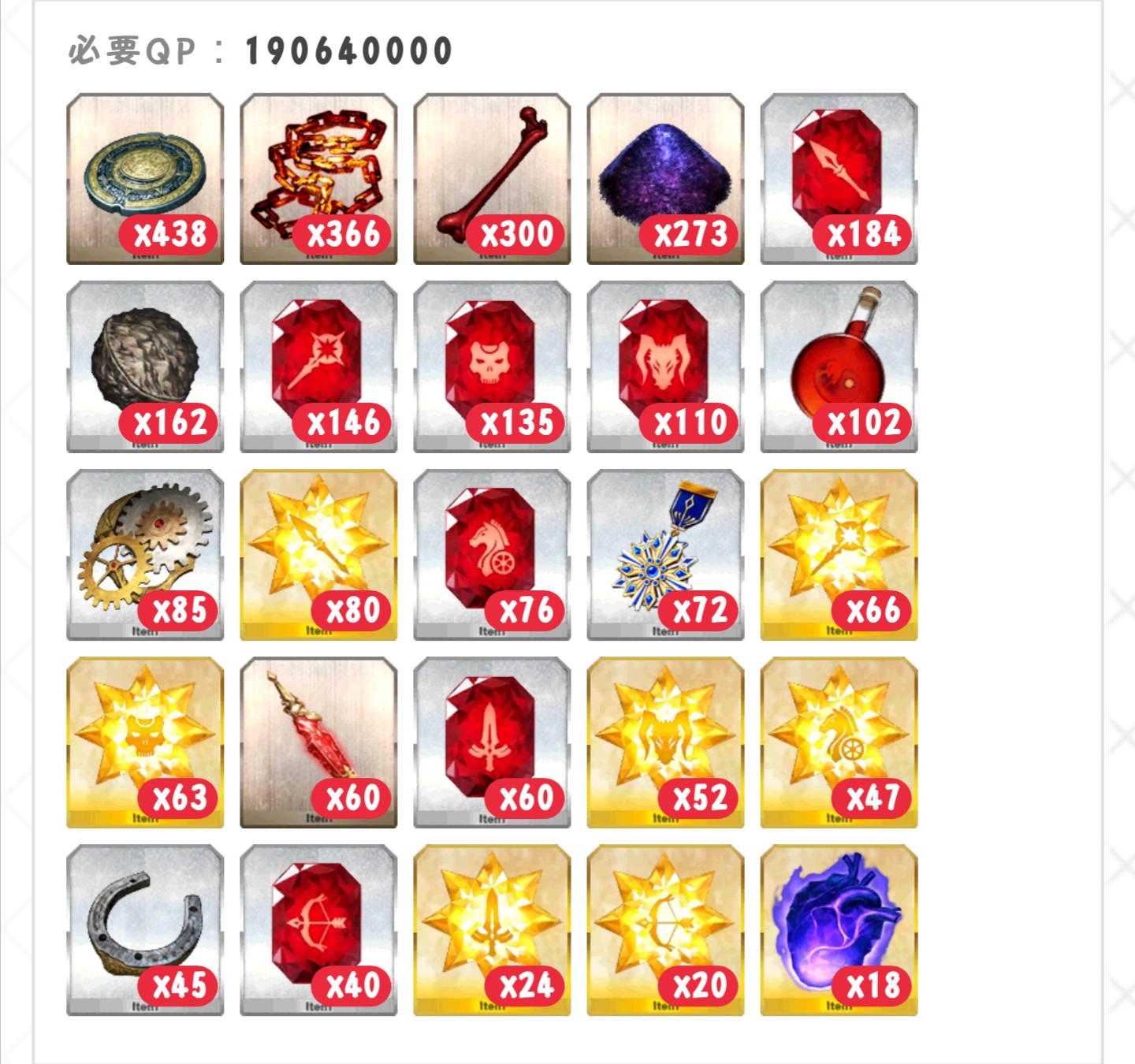Select gold skull Assassin gem x63
This screenshot has width=1135, height=1064.
(145, 742)
